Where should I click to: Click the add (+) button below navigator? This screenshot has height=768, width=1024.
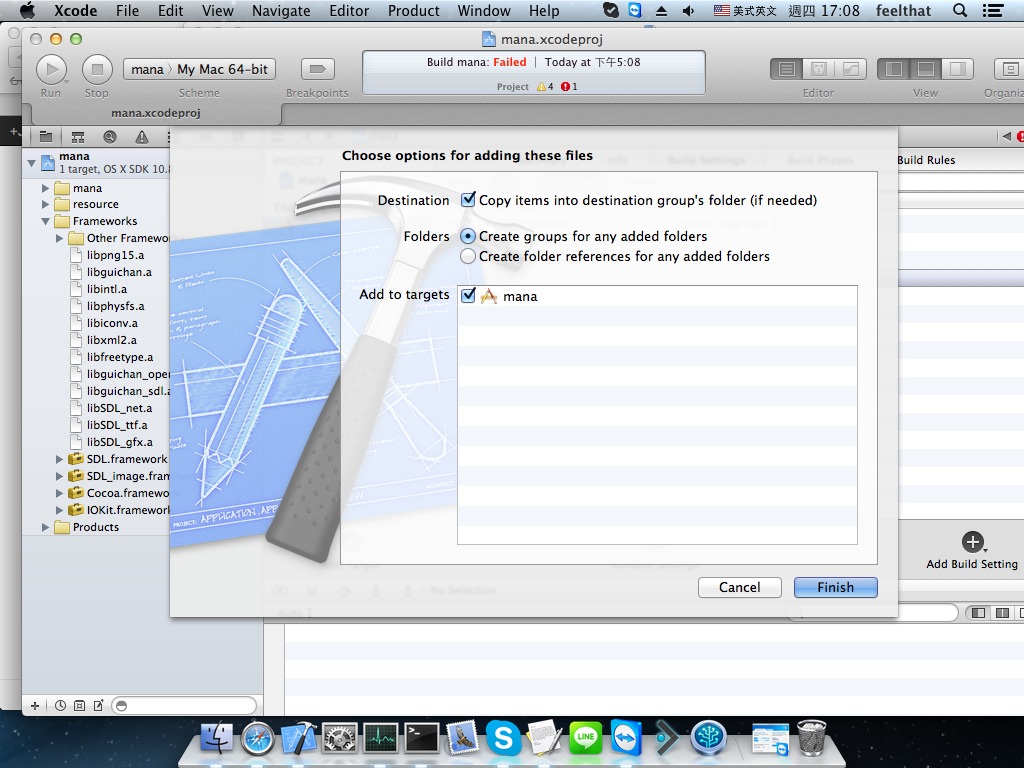35,705
